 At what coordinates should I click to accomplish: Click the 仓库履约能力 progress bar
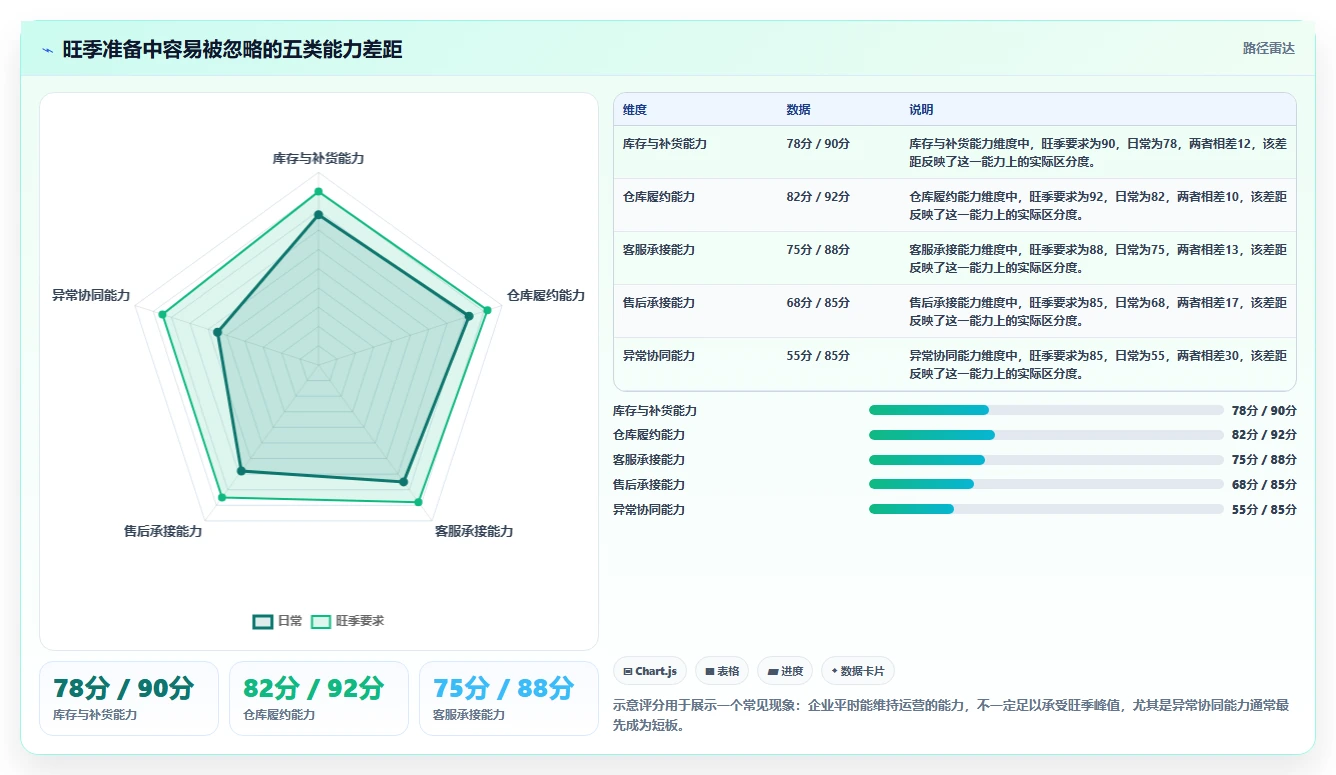[1046, 435]
